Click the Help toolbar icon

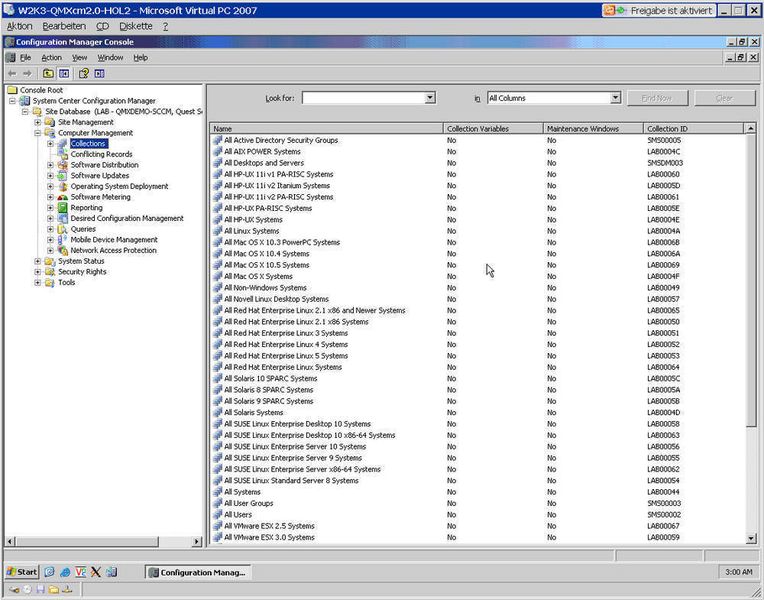84,74
